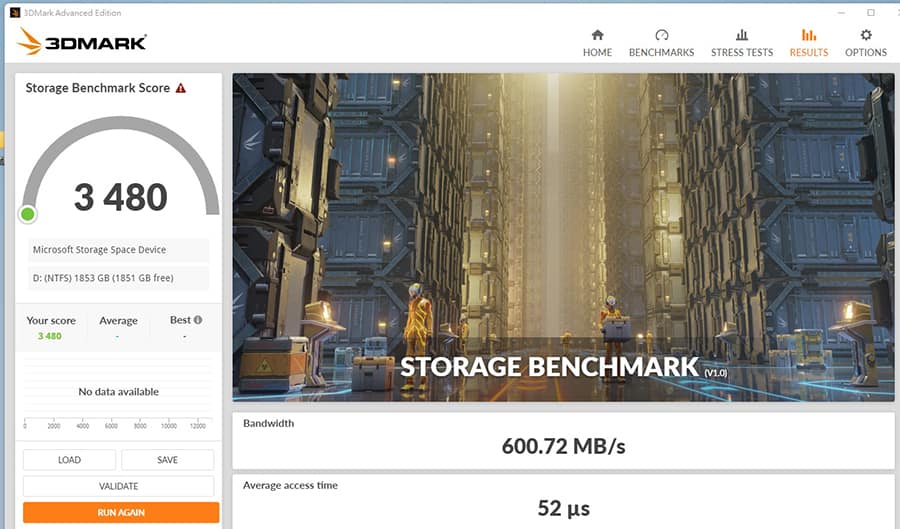Open Results via the orange bars icon
The width and height of the screenshot is (900, 529).
click(x=809, y=35)
